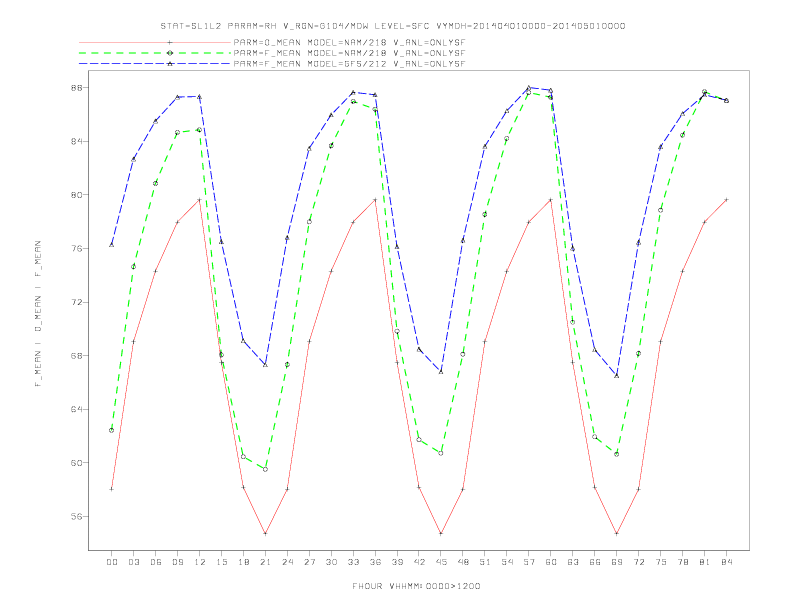Click the x-axis tick label 09
Image resolution: width=792 pixels, height=612 pixels.
coord(178,562)
